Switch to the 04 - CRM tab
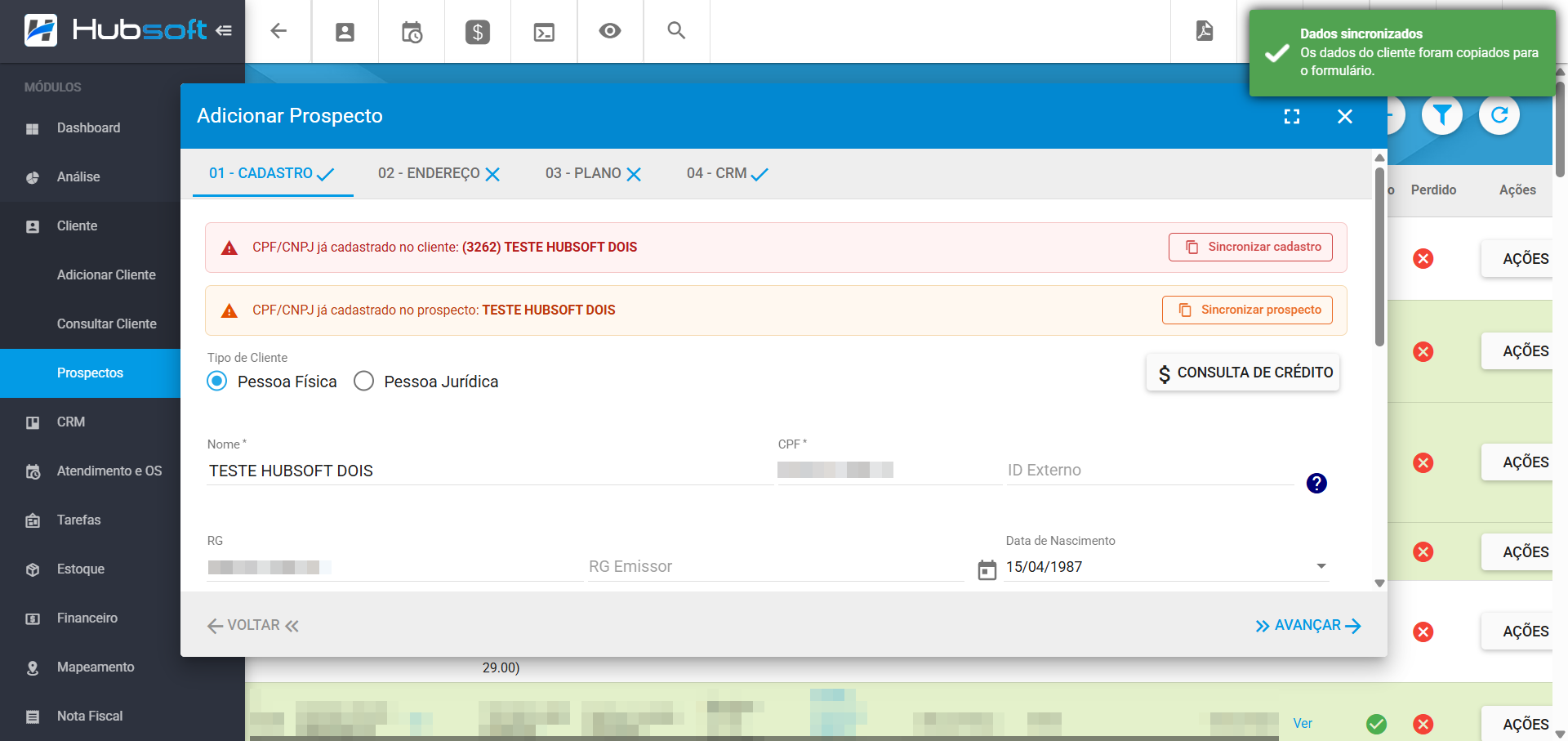1568x741 pixels. [x=728, y=173]
